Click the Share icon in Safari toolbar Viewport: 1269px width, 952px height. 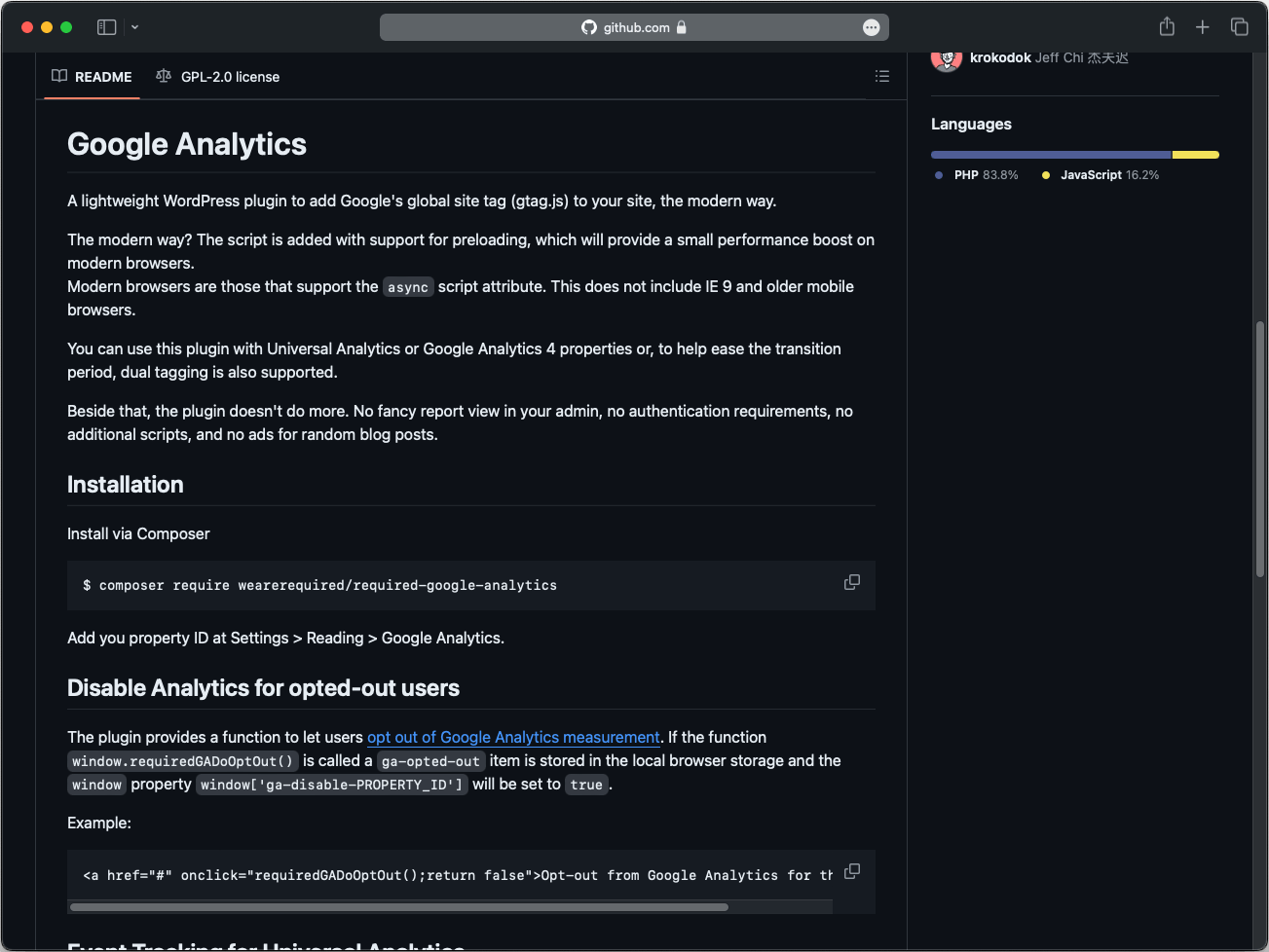pos(1166,27)
